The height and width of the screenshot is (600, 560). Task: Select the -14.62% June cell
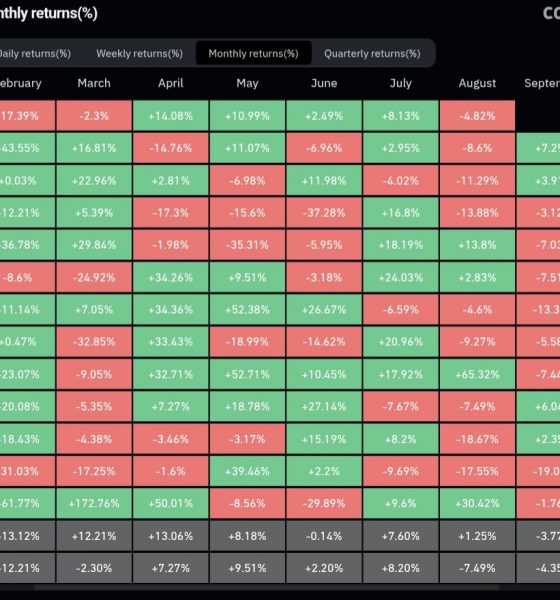[x=324, y=342]
